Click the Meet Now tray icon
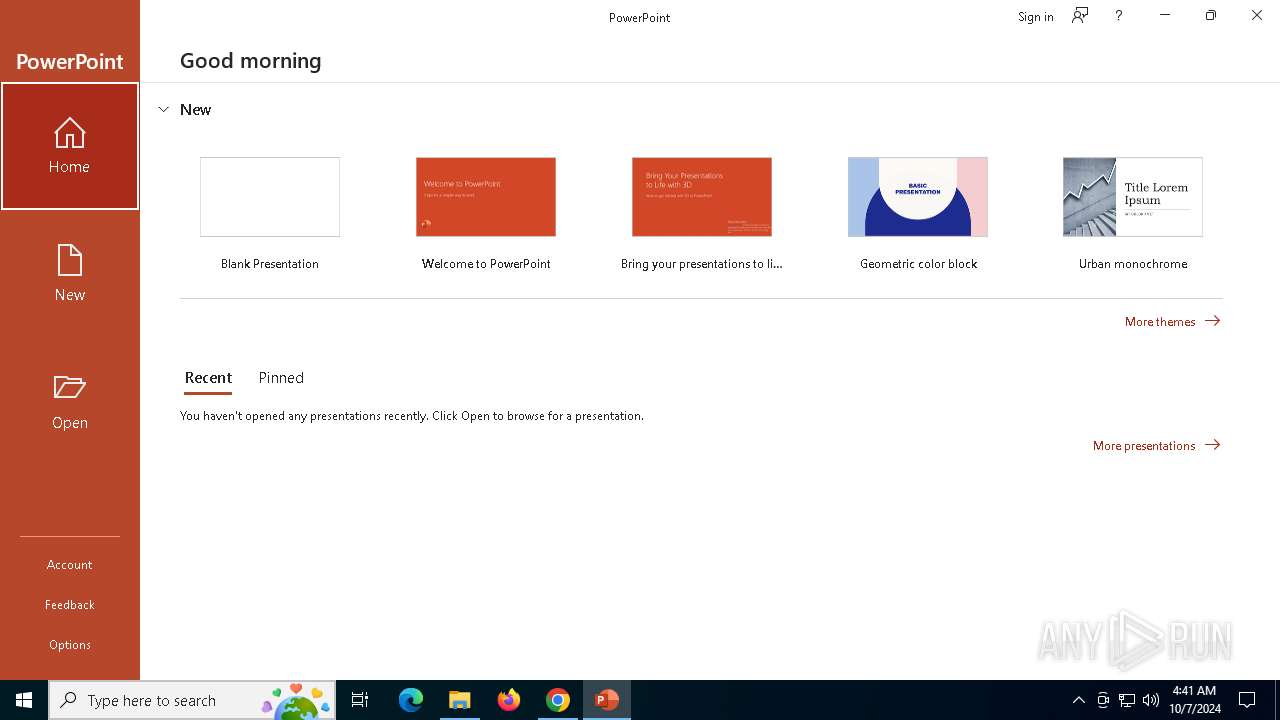The width and height of the screenshot is (1280, 720). (x=1103, y=700)
